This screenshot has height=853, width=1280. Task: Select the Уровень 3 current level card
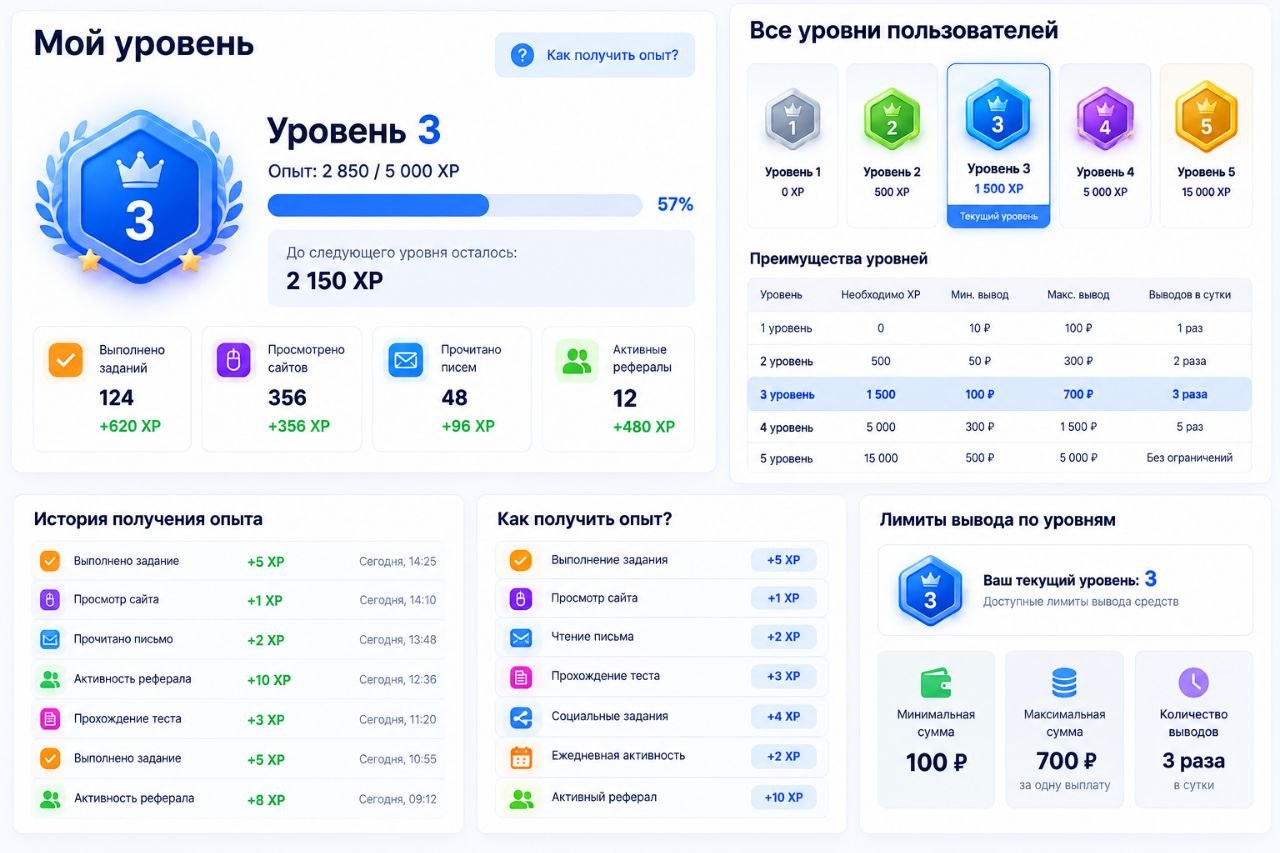click(998, 145)
